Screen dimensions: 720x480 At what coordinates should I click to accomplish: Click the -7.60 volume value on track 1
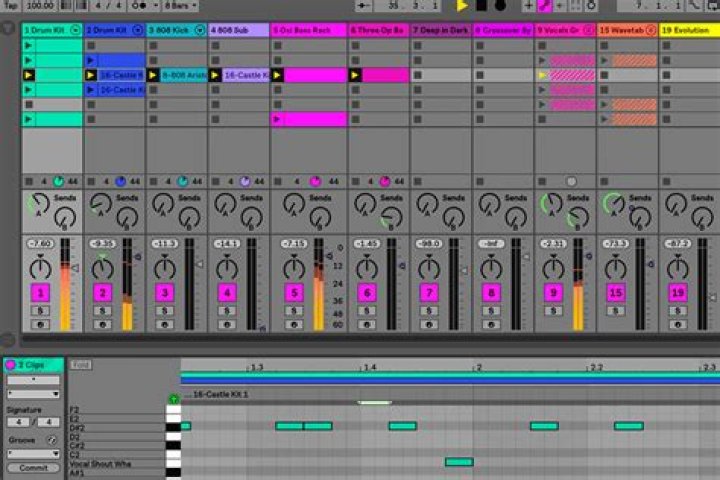click(40, 243)
